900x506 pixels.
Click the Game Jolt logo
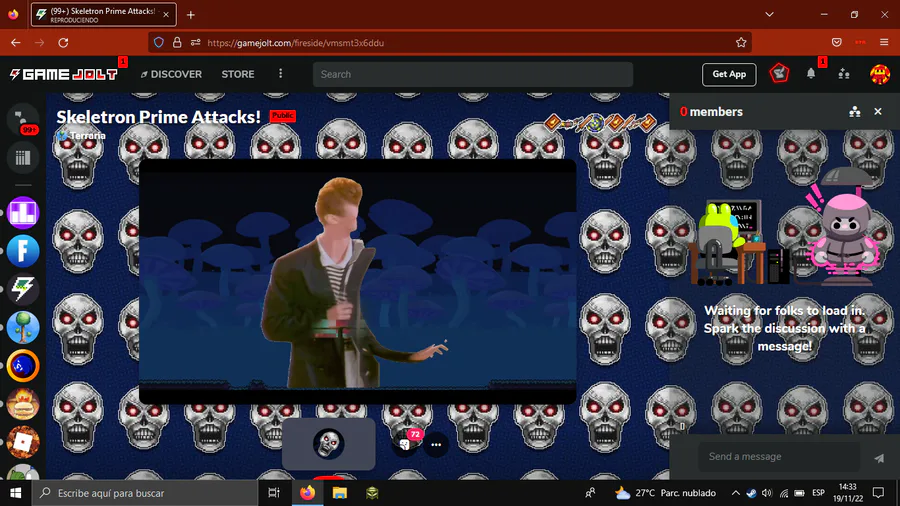click(x=63, y=74)
